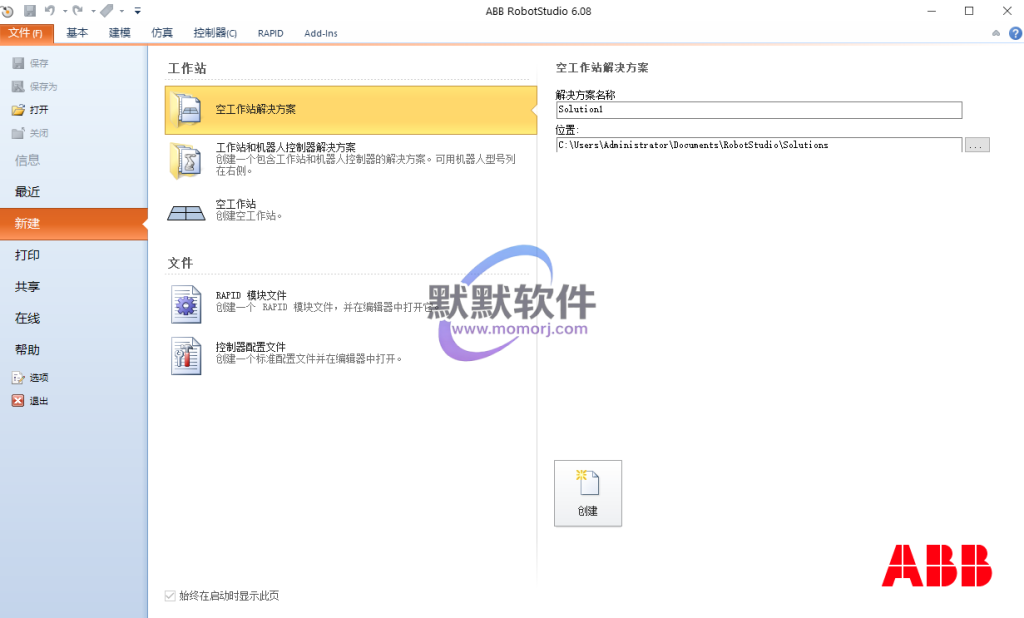Click the save icon in quick access toolbar
The width and height of the screenshot is (1024, 618).
pyautogui.click(x=30, y=10)
